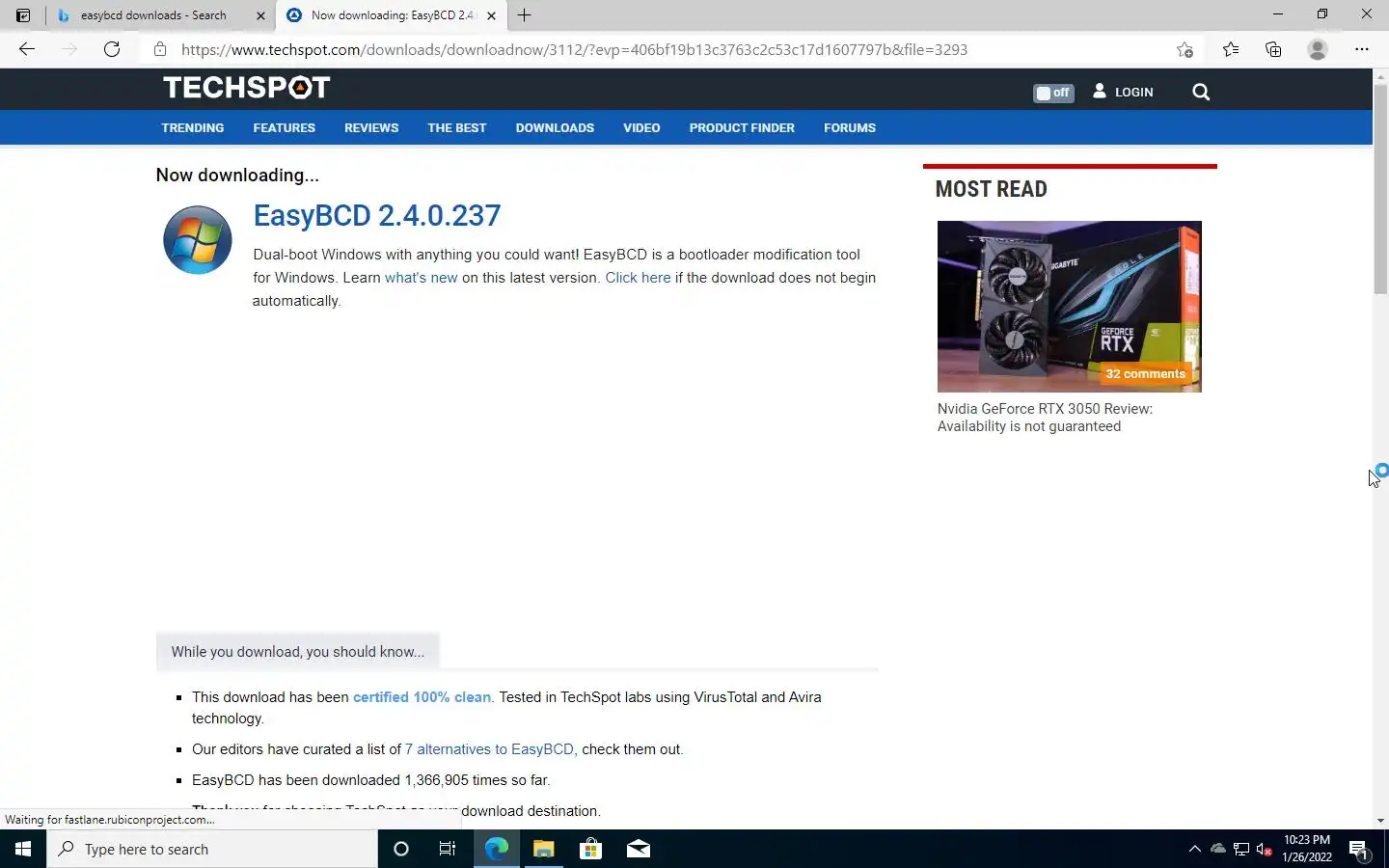Click the OneDrive cloud tray icon
1389x868 pixels.
point(1218,849)
